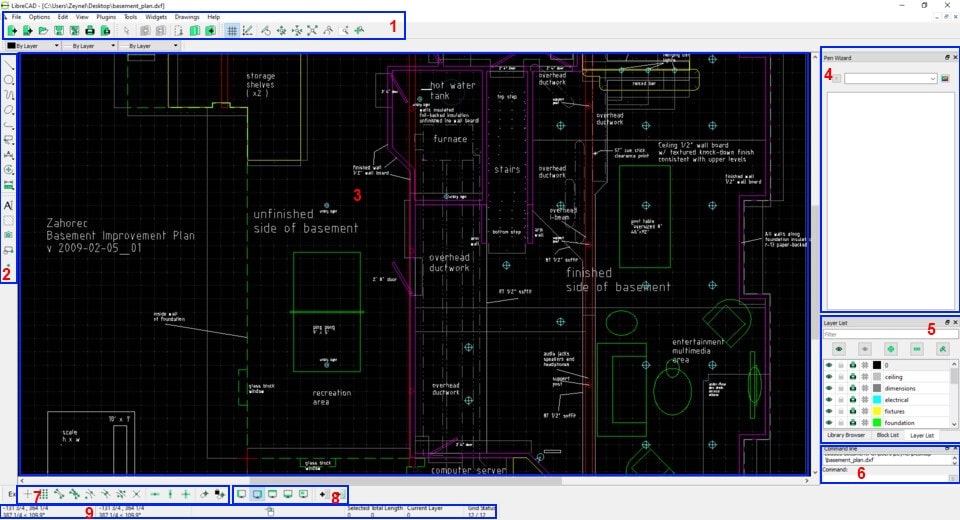Image resolution: width=960 pixels, height=520 pixels.
Task: Toggle print for the dimensions layer
Action: [853, 388]
